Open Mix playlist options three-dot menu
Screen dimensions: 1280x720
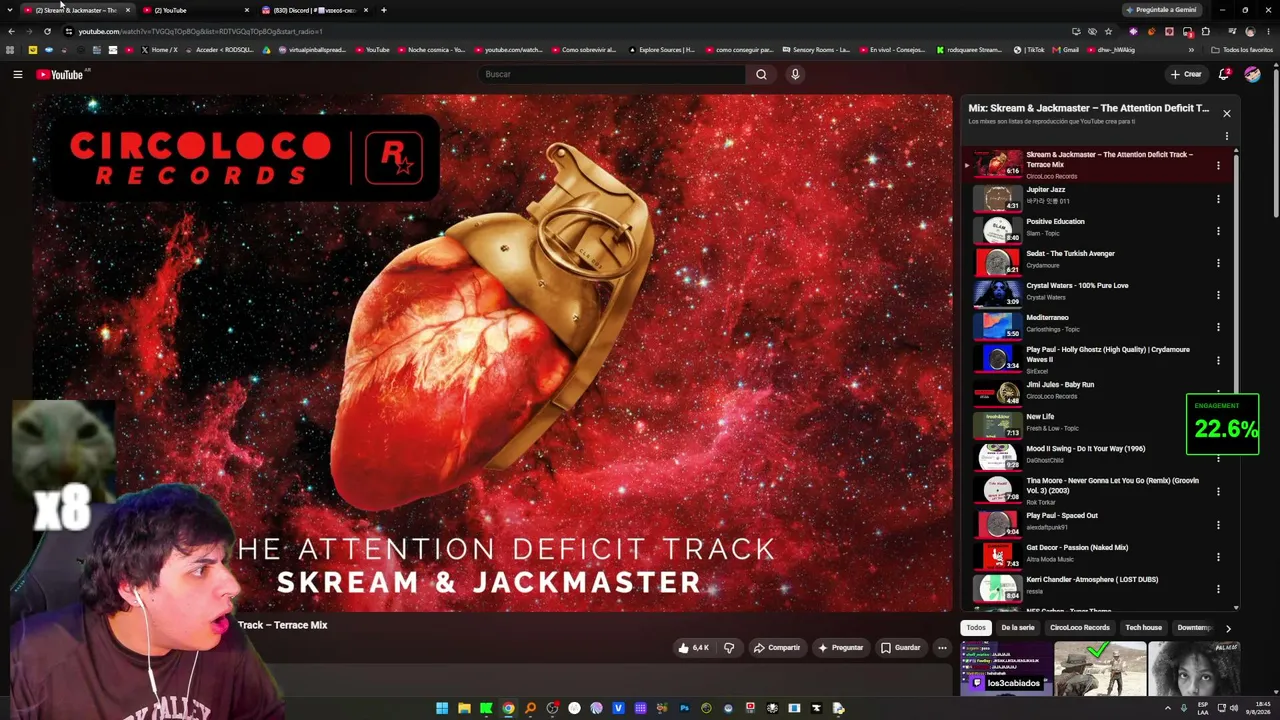[x=1227, y=136]
